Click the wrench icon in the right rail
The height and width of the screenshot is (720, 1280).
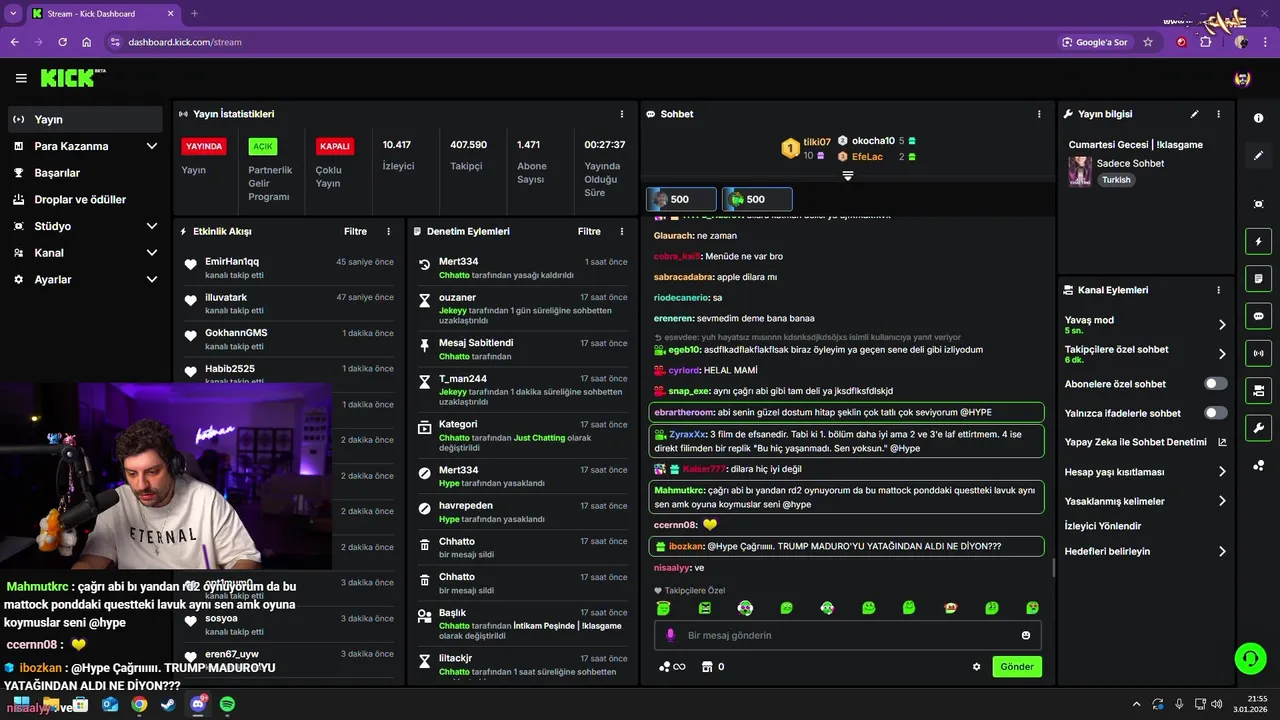coord(1258,428)
